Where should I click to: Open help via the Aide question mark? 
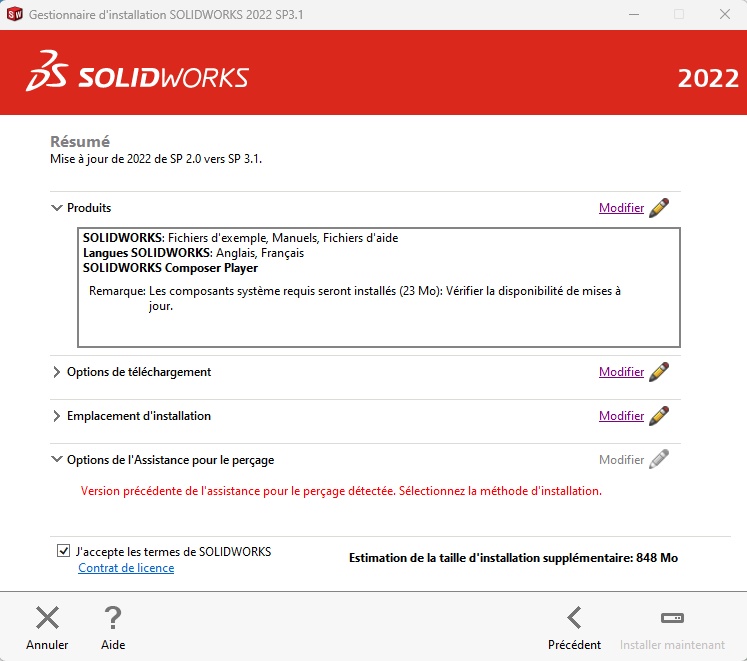[113, 618]
